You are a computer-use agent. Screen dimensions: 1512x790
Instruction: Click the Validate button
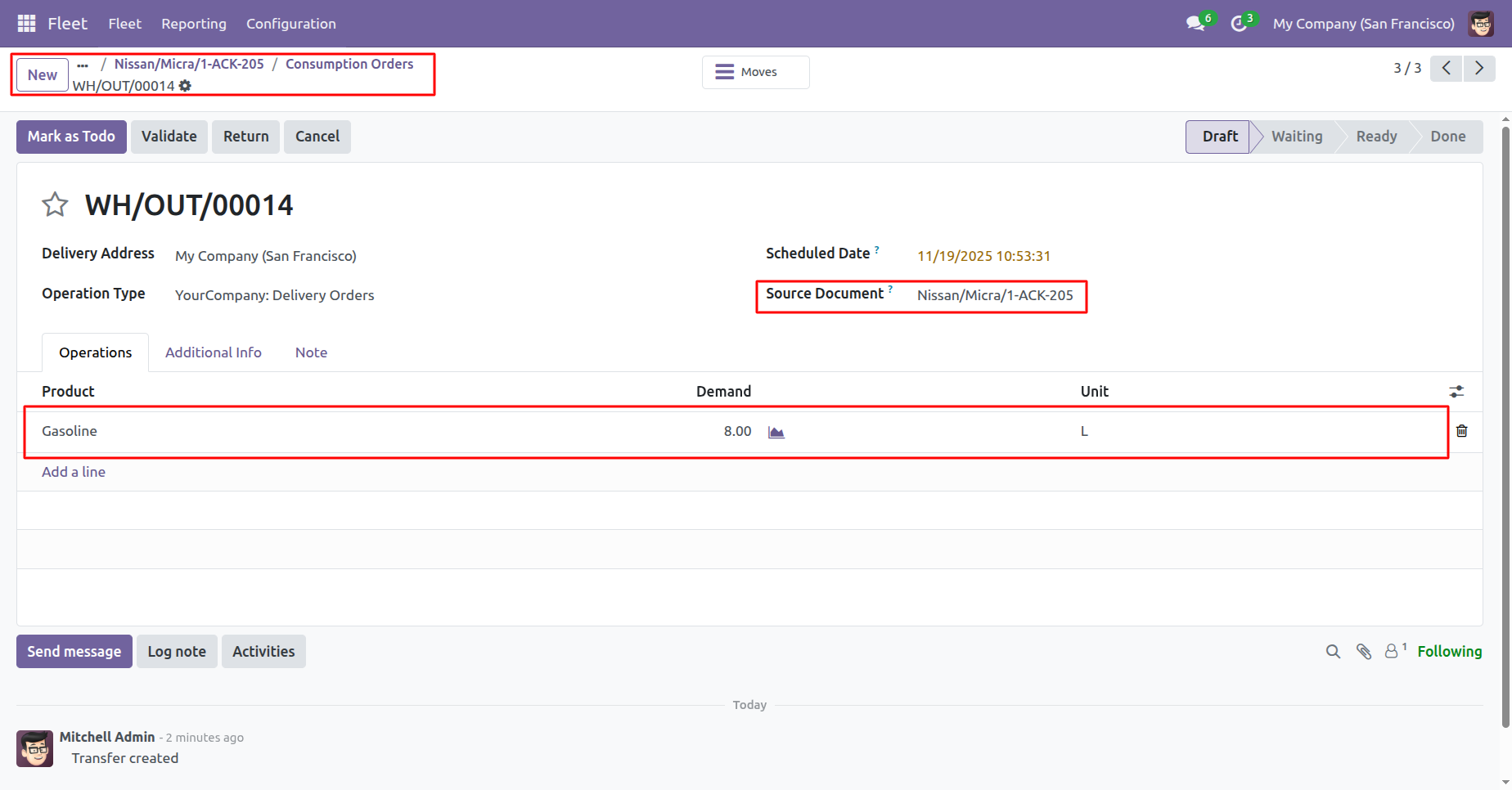[x=169, y=137]
